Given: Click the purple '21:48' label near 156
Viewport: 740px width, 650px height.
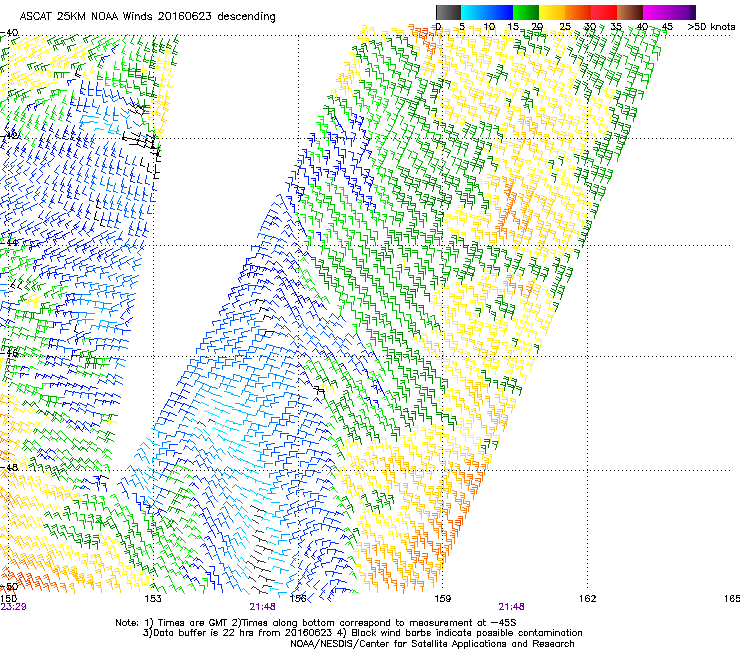Looking at the screenshot, I should tap(262, 607).
